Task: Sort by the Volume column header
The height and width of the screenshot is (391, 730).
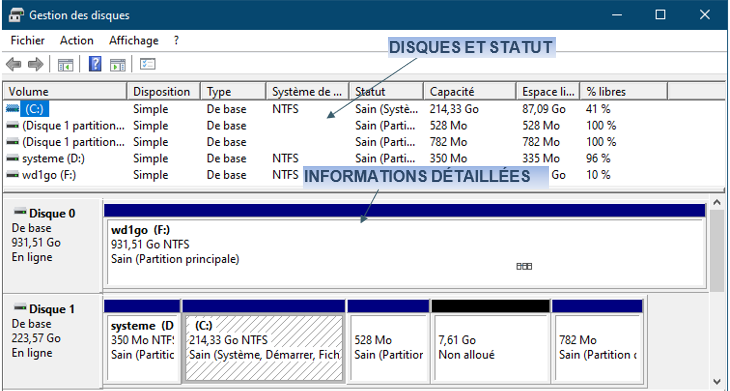Action: pos(65,92)
